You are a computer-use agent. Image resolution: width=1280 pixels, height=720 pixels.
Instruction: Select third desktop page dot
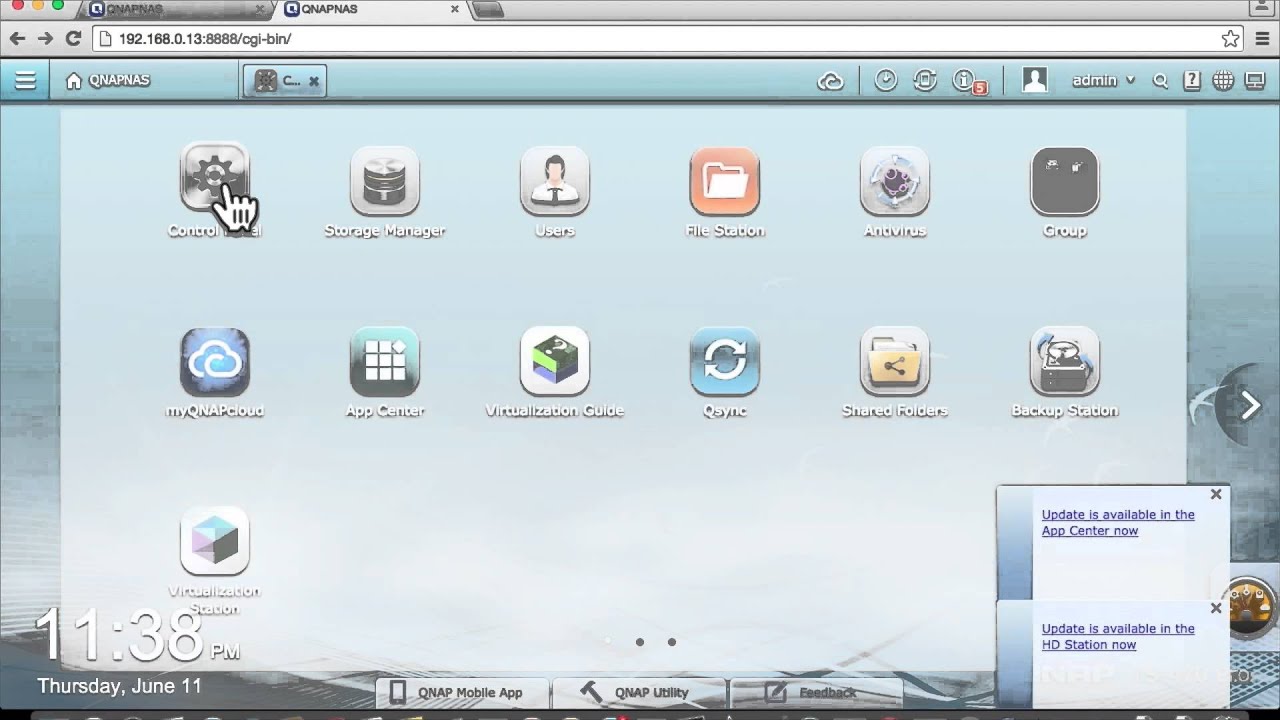(x=672, y=642)
